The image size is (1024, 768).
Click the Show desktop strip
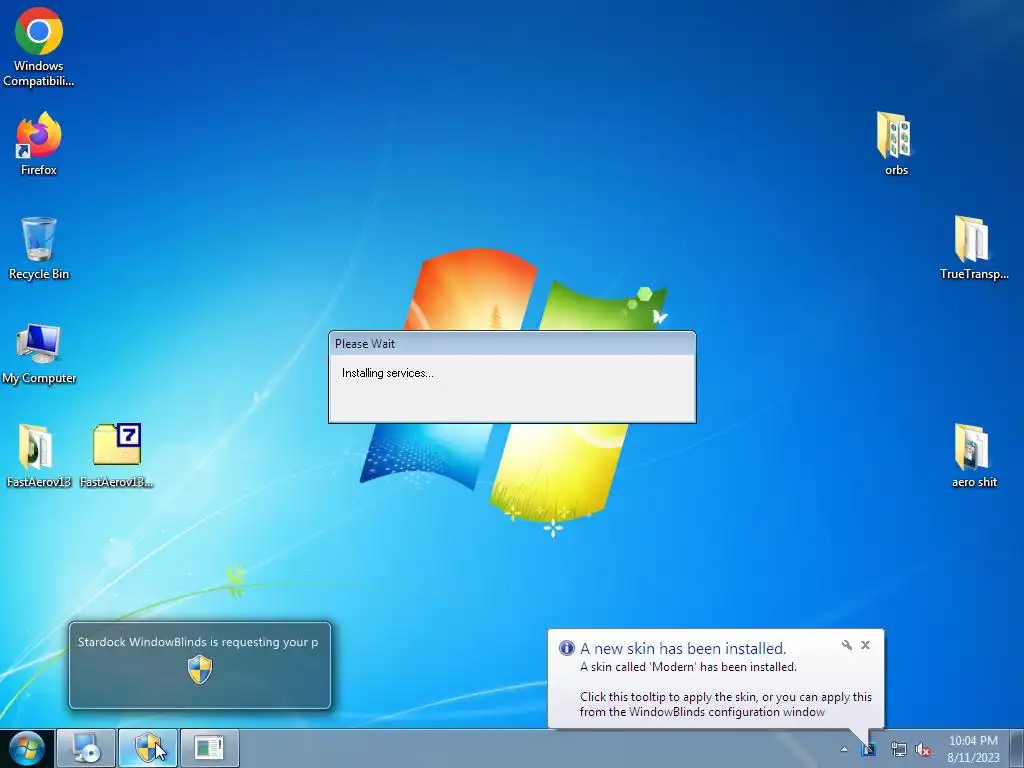pyautogui.click(x=1017, y=748)
